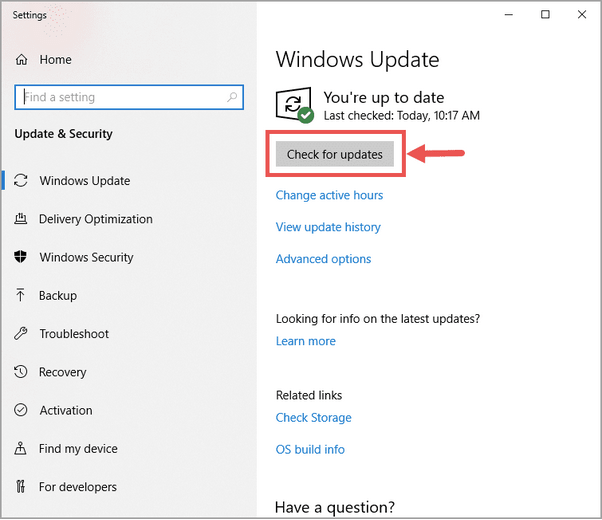The image size is (602, 520).
Task: Focus the Find a setting search box
Action: coord(129,97)
